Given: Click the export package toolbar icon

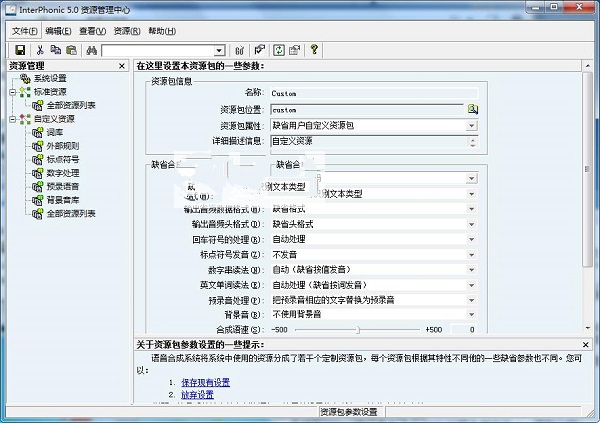Looking at the screenshot, I should pos(294,50).
